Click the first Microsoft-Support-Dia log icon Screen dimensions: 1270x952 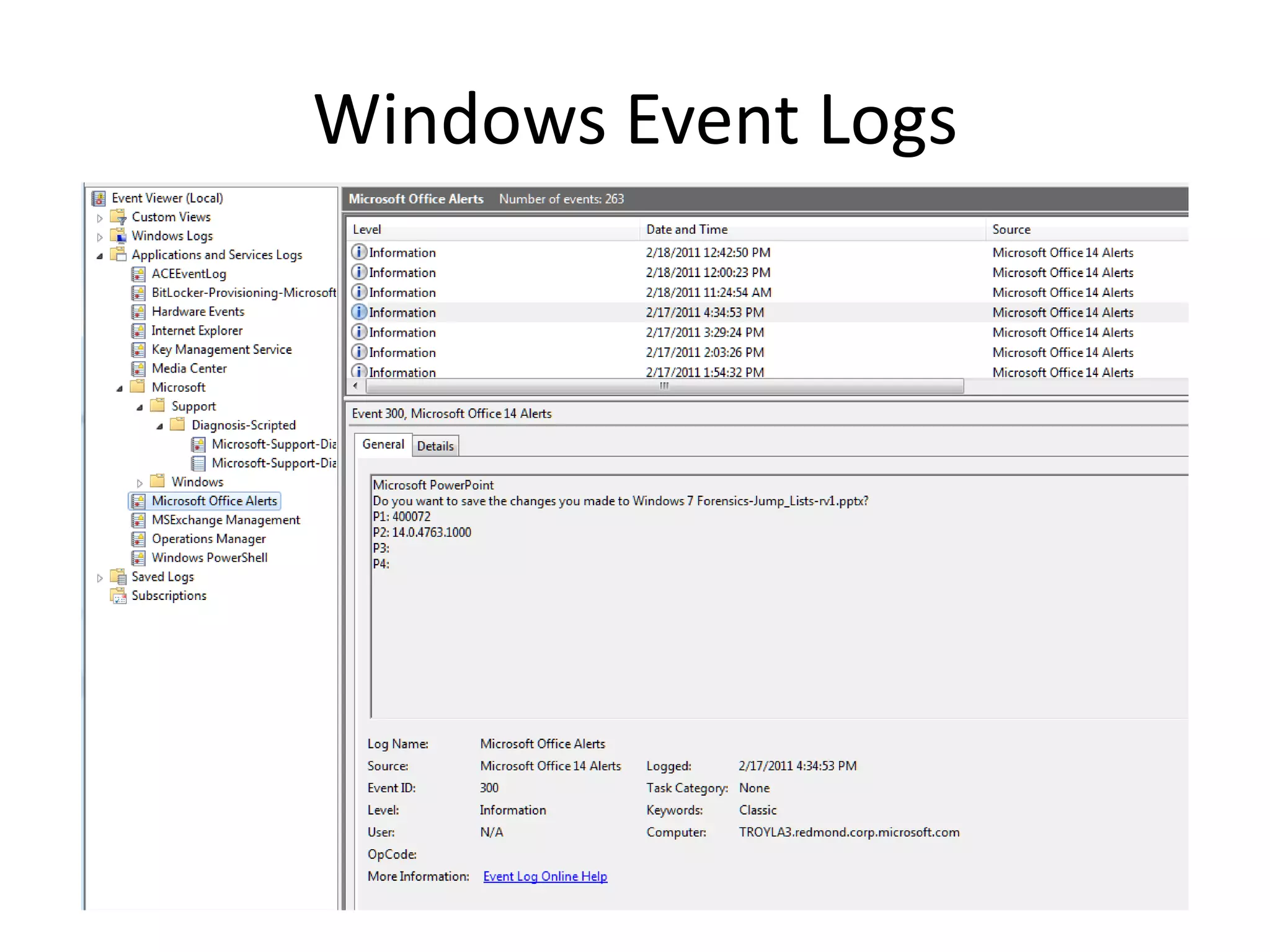pos(198,444)
